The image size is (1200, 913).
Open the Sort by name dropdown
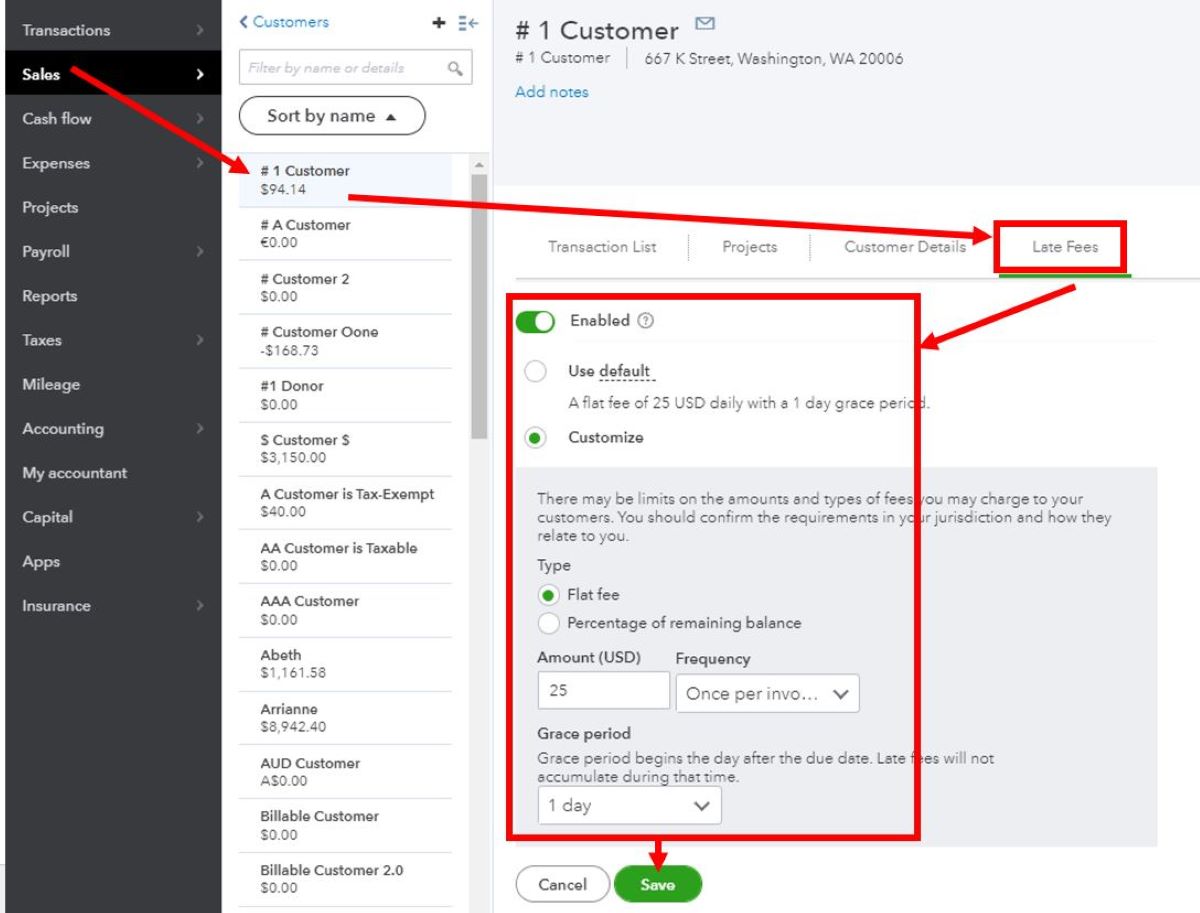[x=332, y=116]
